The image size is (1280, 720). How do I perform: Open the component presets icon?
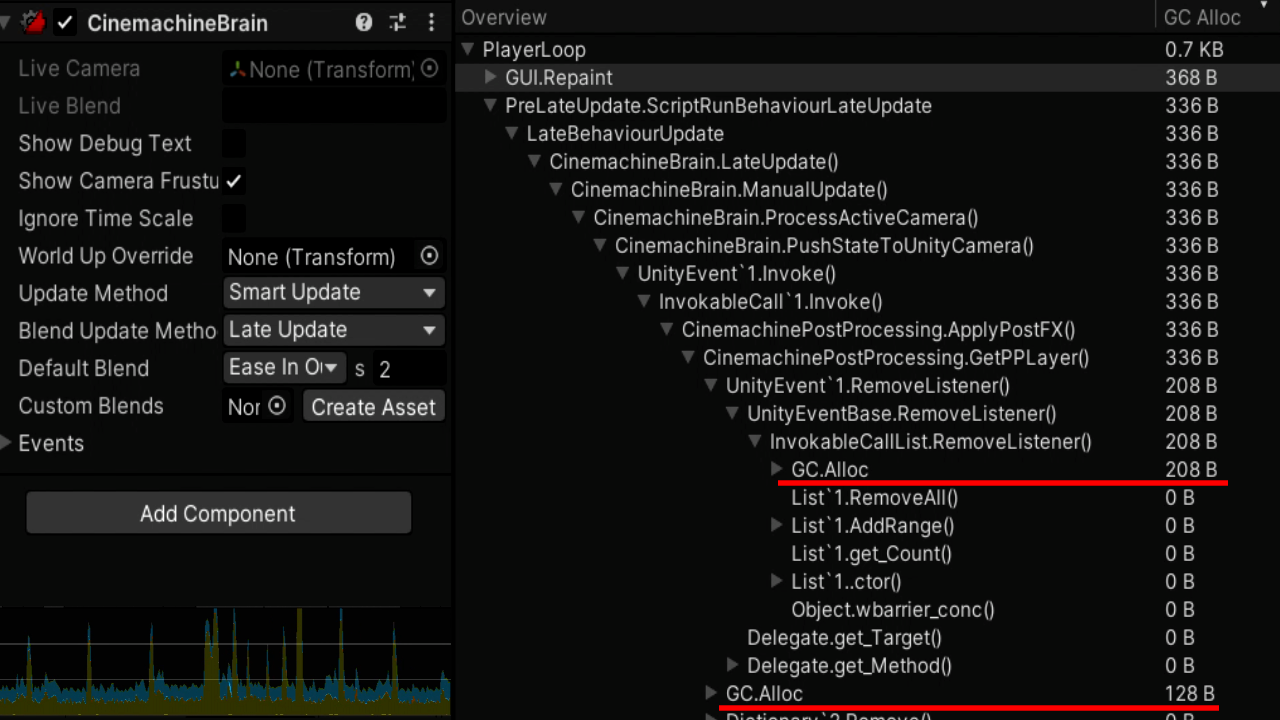click(398, 22)
